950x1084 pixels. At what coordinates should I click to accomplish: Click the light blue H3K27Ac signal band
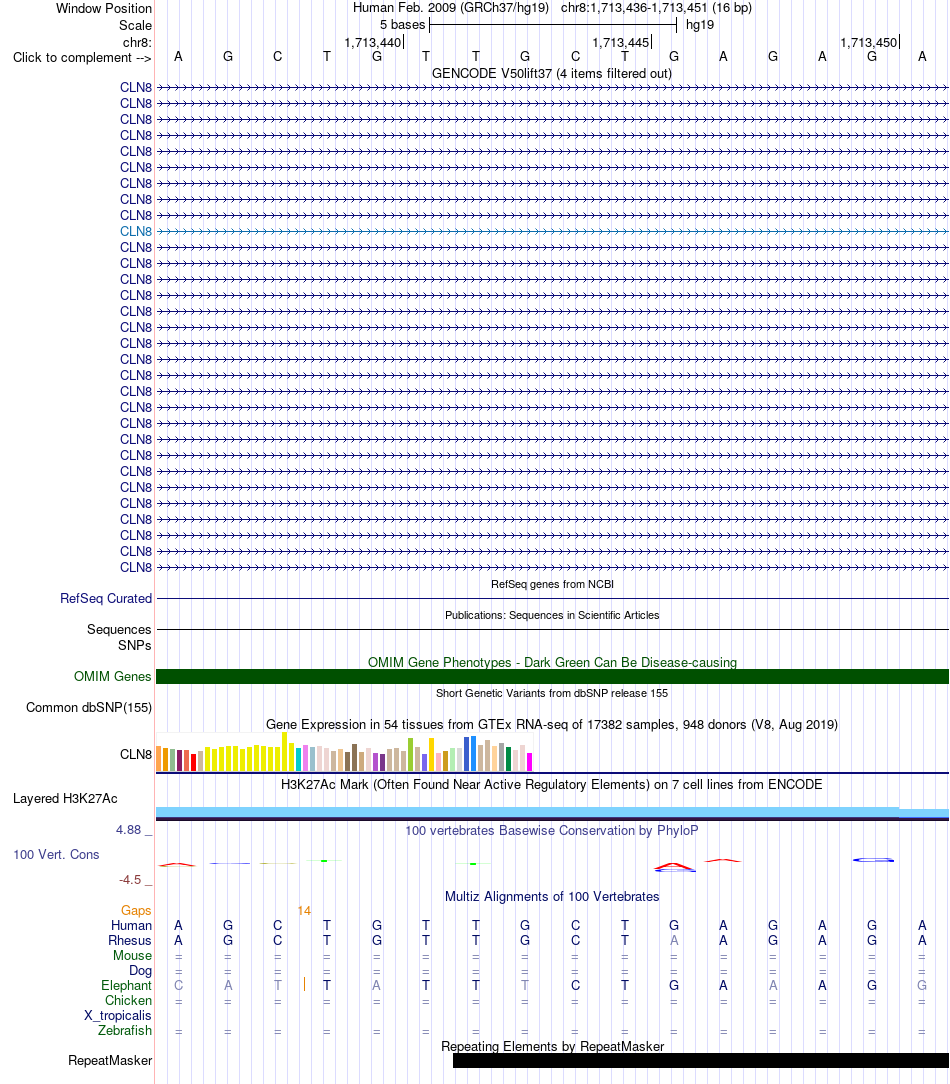point(552,812)
